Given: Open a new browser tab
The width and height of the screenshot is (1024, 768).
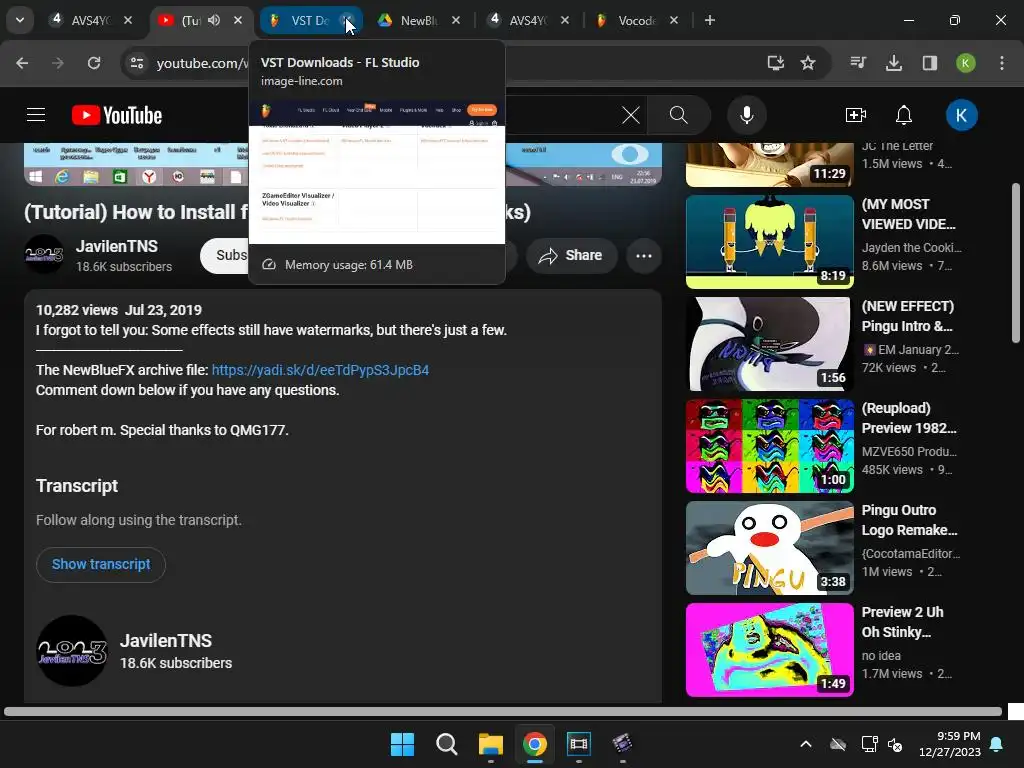Looking at the screenshot, I should coord(710,20).
